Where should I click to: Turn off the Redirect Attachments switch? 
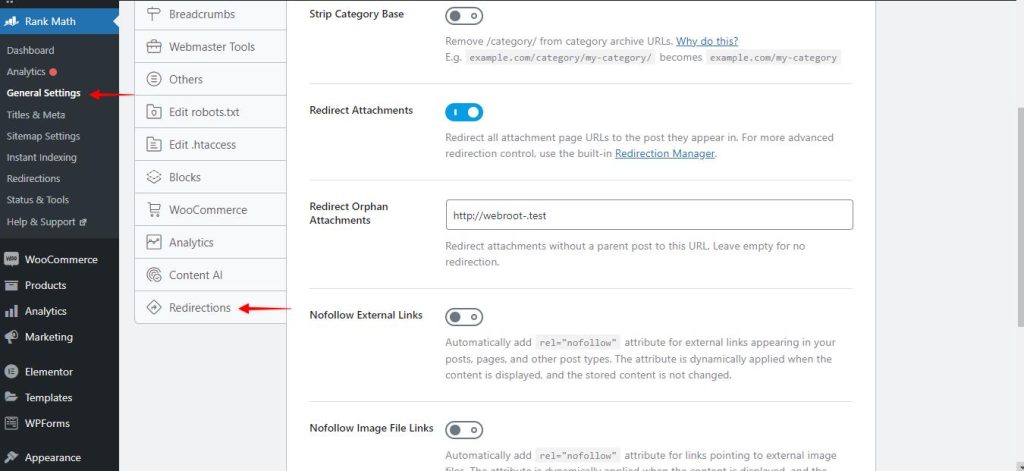pos(464,112)
